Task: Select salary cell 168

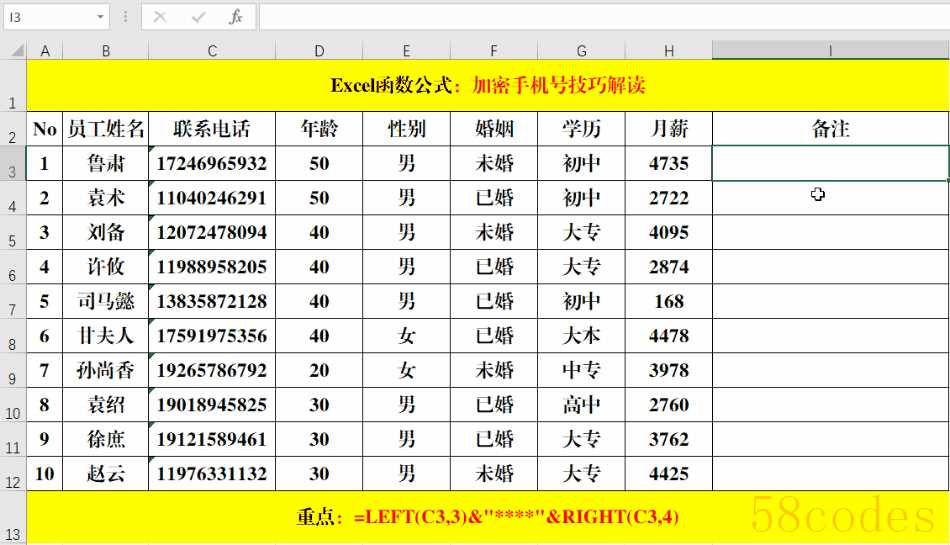Action: (x=669, y=301)
